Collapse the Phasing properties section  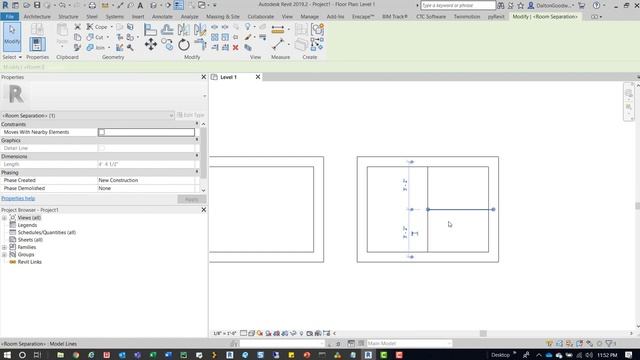pyautogui.click(x=197, y=172)
